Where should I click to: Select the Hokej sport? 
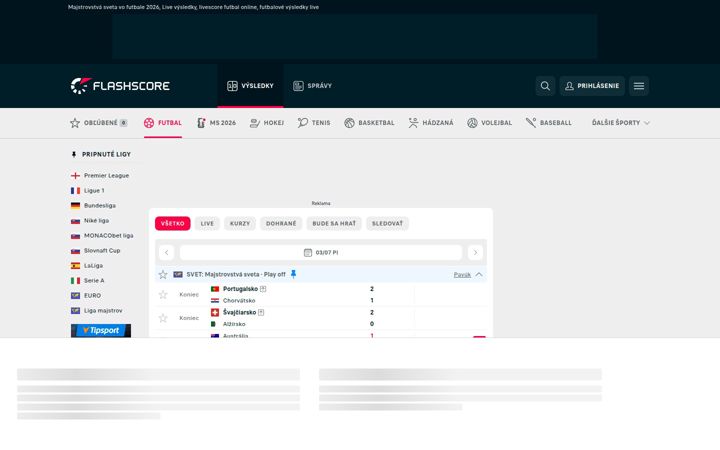[267, 123]
